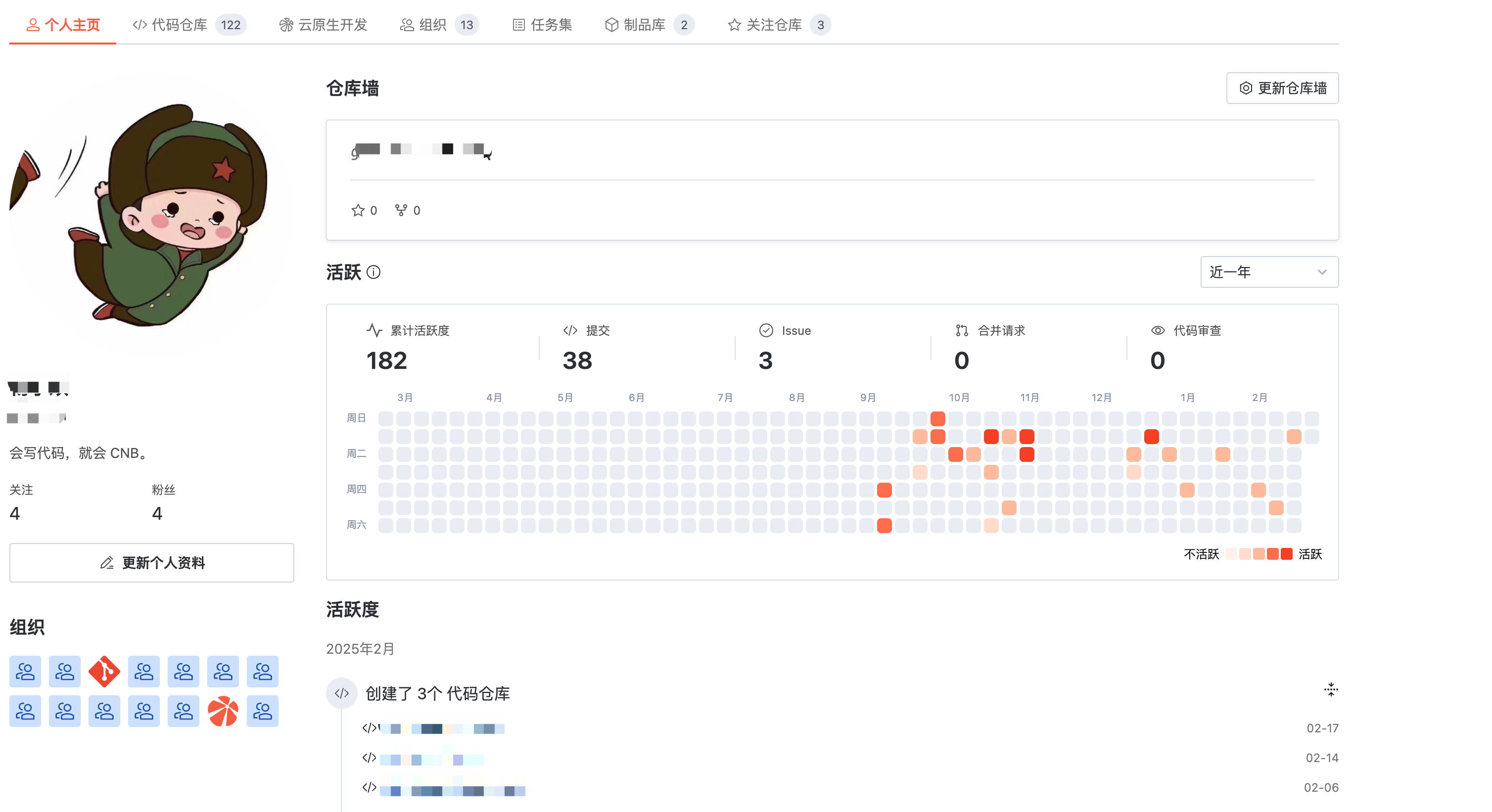This screenshot has width=1492, height=812.
Task: Click the 02-17 date label
Action: click(x=1322, y=728)
